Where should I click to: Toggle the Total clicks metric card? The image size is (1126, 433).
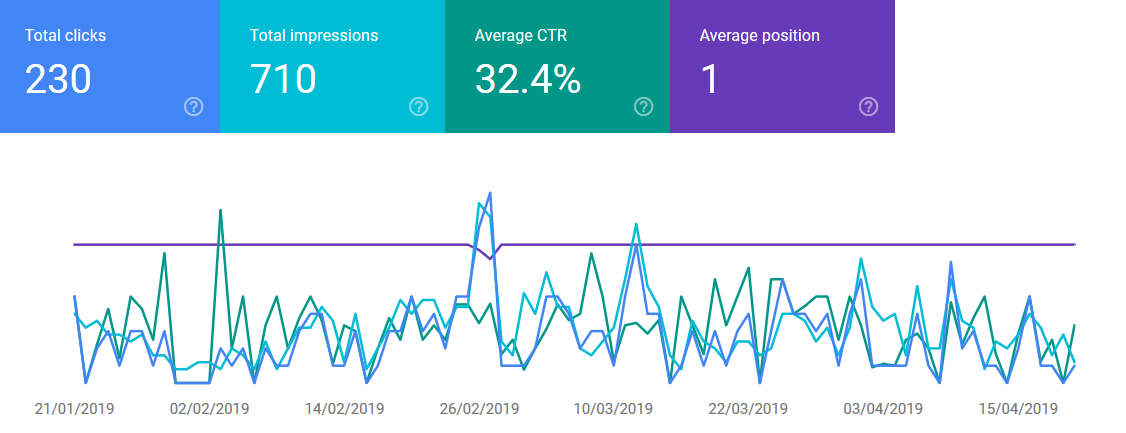point(110,66)
